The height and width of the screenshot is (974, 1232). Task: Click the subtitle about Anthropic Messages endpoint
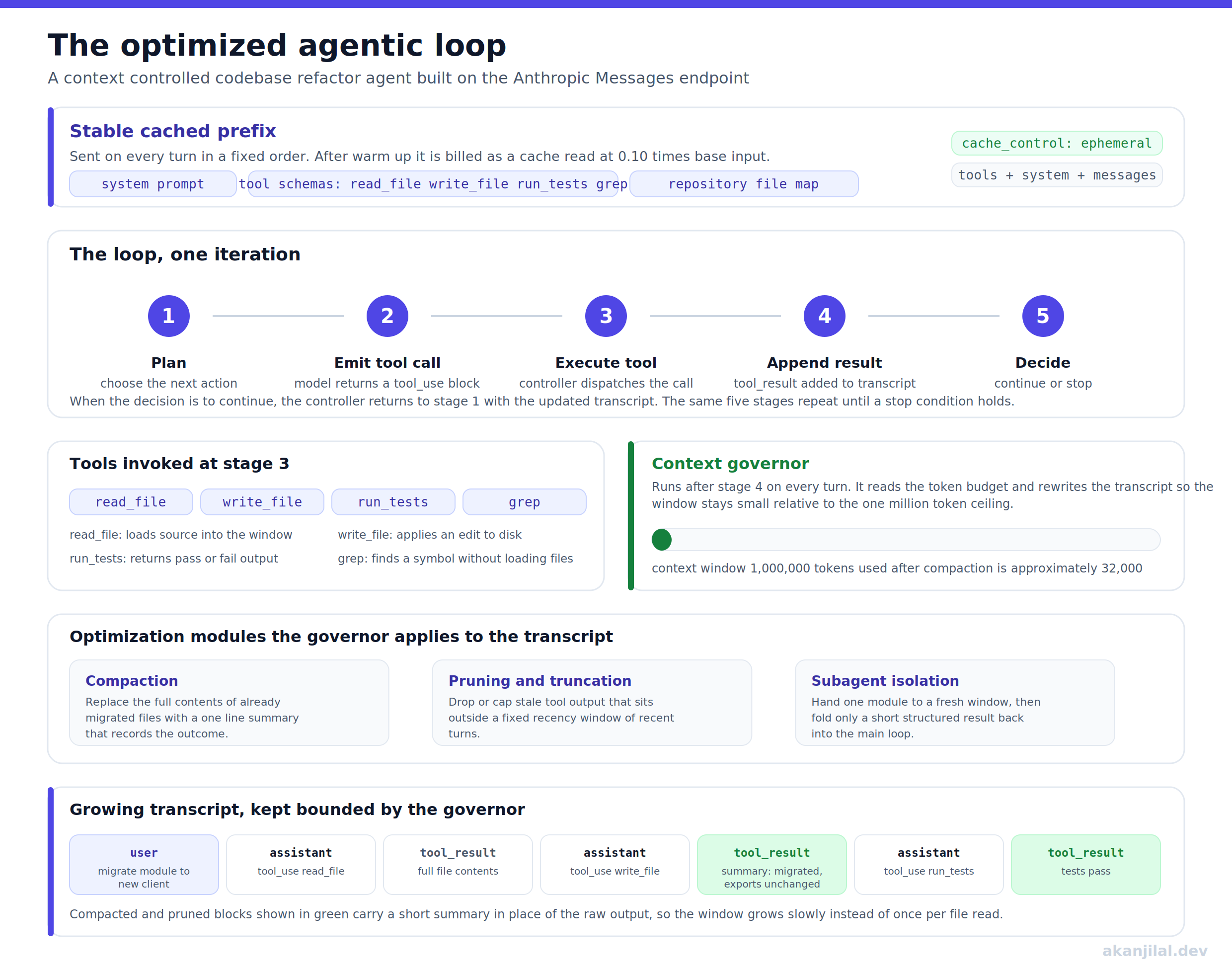398,78
